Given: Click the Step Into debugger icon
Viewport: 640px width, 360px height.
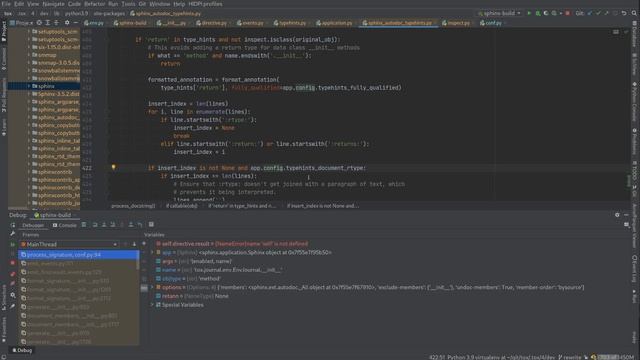Looking at the screenshot, I should (x=104, y=224).
